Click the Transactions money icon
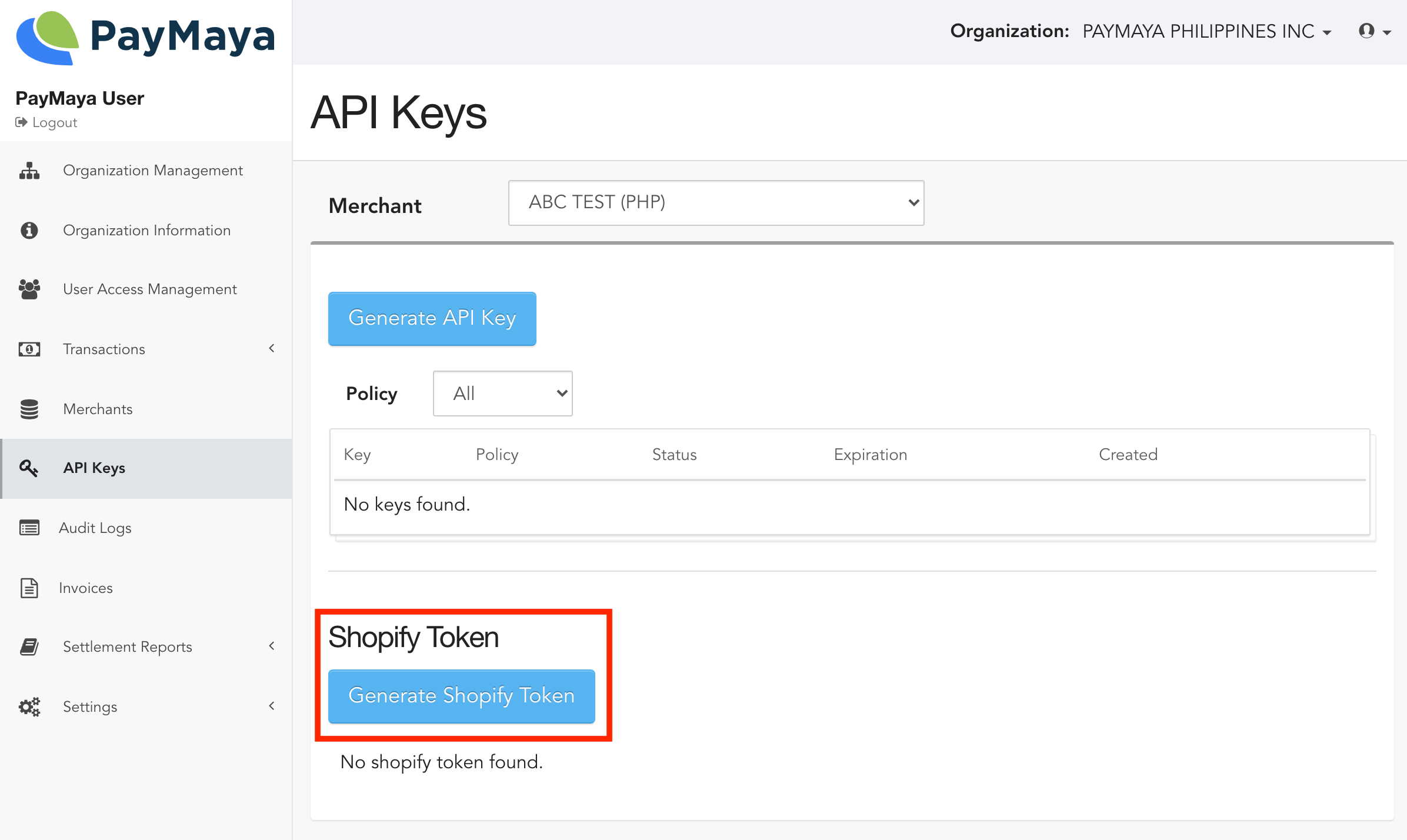The image size is (1407, 840). point(29,349)
